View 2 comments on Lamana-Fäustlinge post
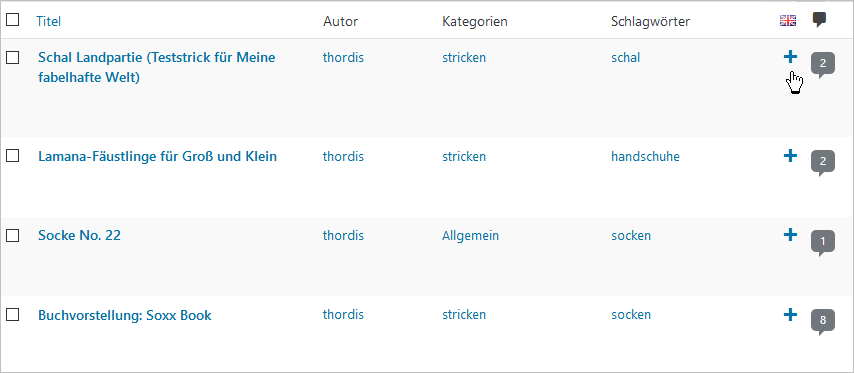Viewport: 854px width, 373px height. [x=823, y=163]
